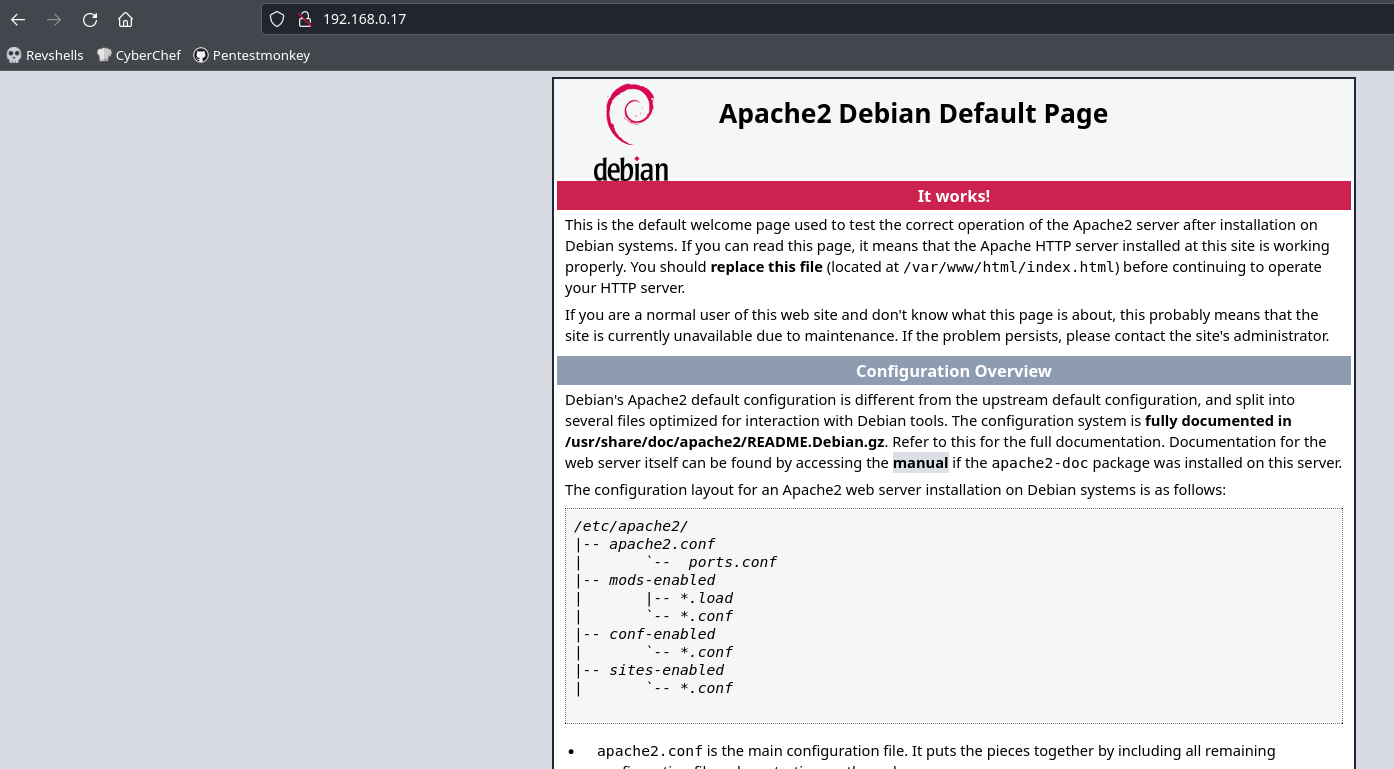Viewport: 1394px width, 769px height.
Task: Click the Apache2 Debian Default Page heading
Action: (913, 113)
